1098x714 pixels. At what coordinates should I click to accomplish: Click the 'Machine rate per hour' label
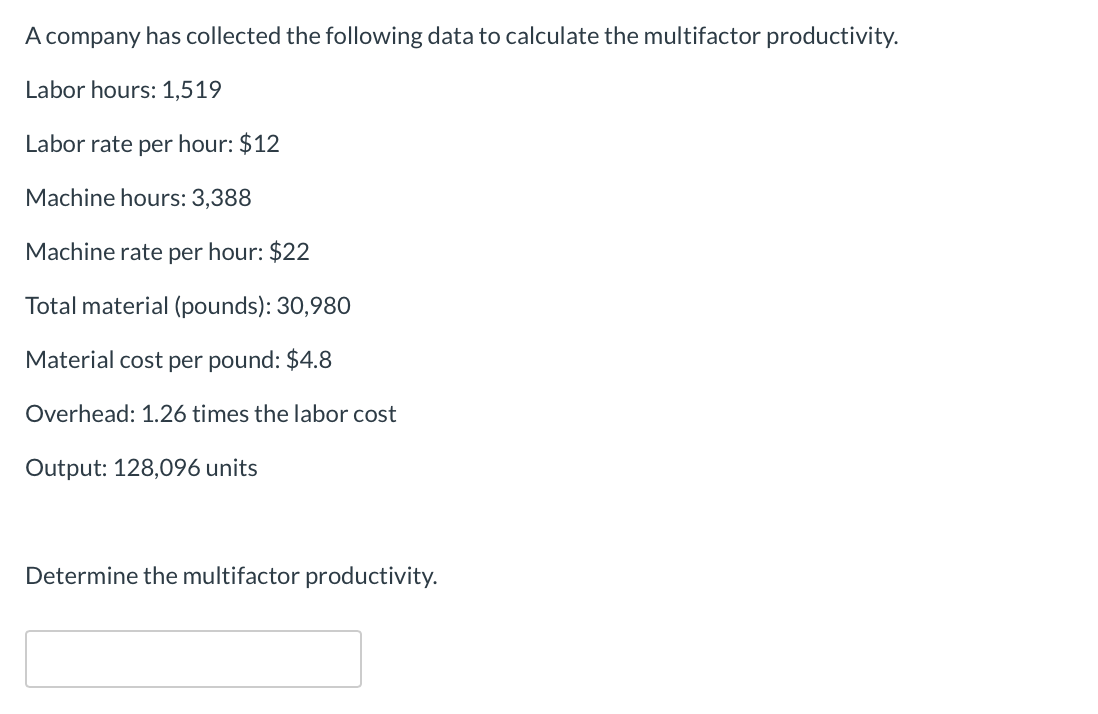(143, 252)
